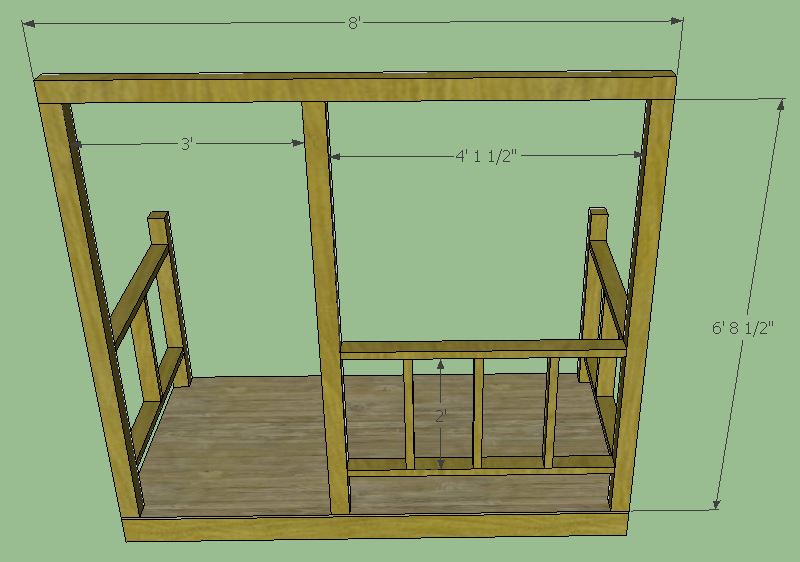Select the 3' opening dimension label
The image size is (800, 562).
coord(187,144)
